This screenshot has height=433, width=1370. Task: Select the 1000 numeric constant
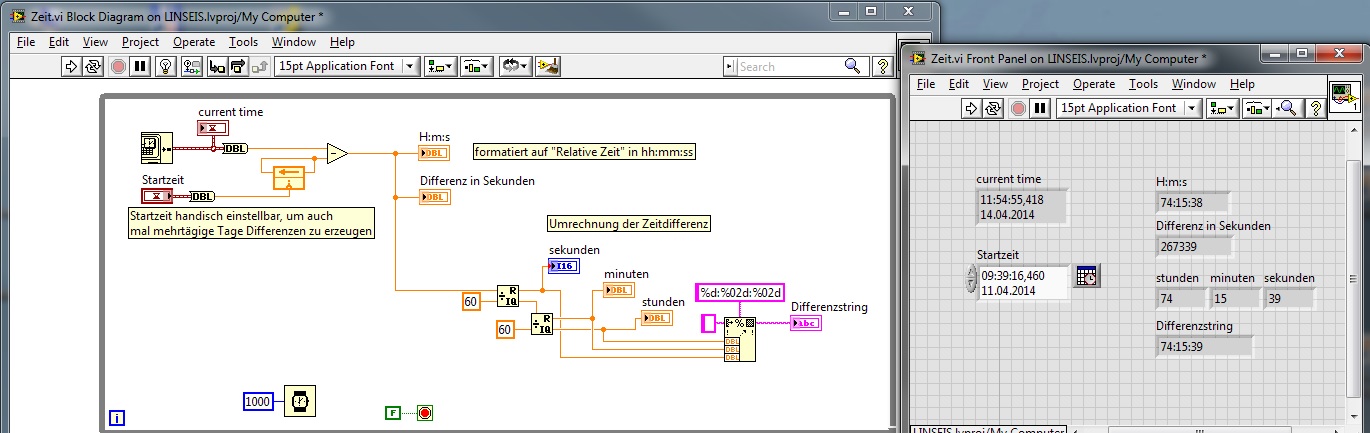point(258,401)
